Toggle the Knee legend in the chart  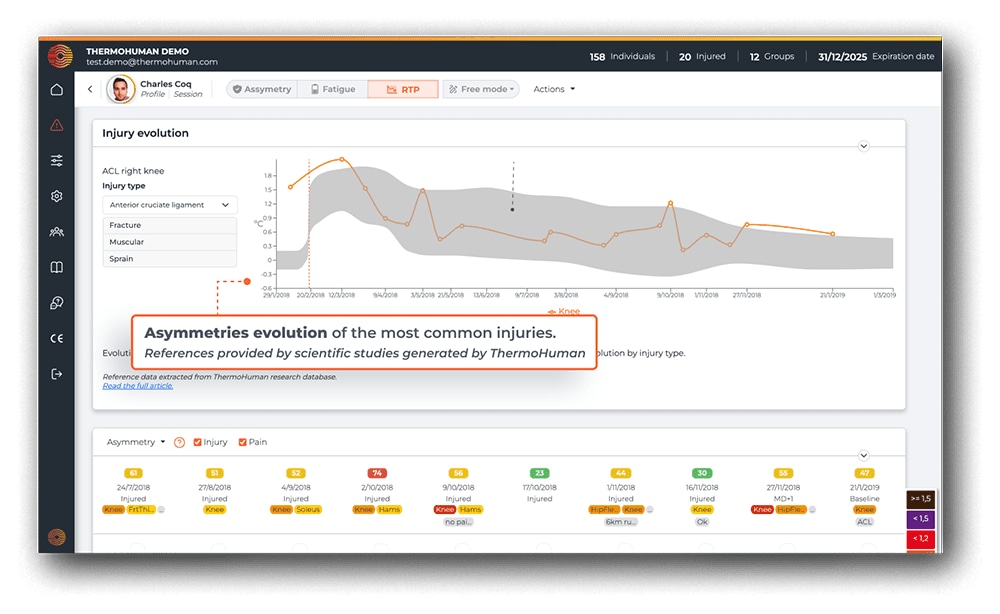pyautogui.click(x=564, y=311)
